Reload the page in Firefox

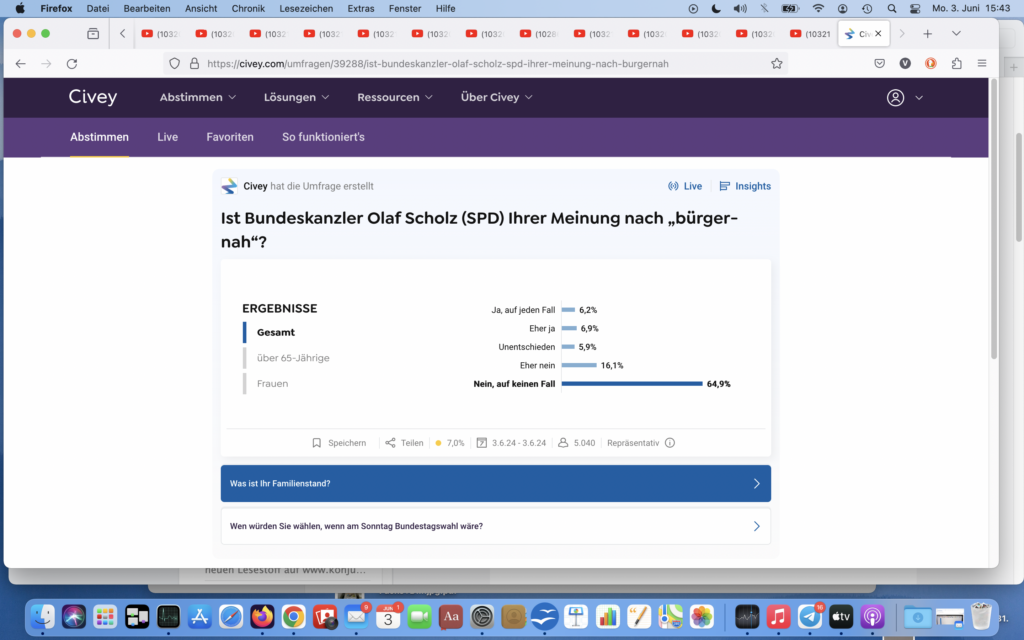click(72, 63)
